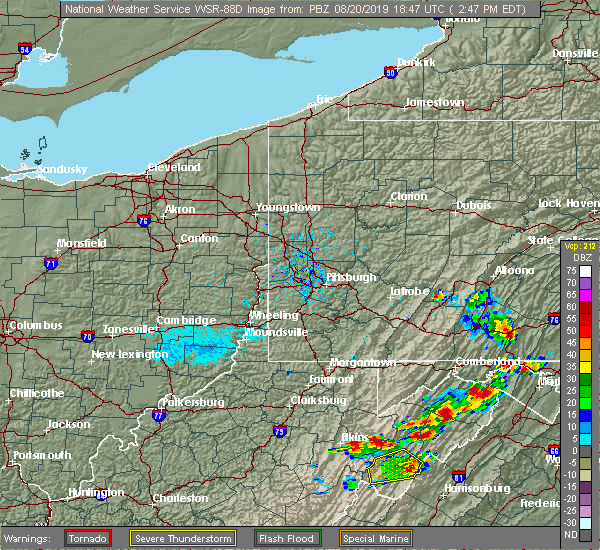Image resolution: width=600 pixels, height=550 pixels.
Task: Click the 60 dBZ dark red swatch
Action: pyautogui.click(x=585, y=307)
